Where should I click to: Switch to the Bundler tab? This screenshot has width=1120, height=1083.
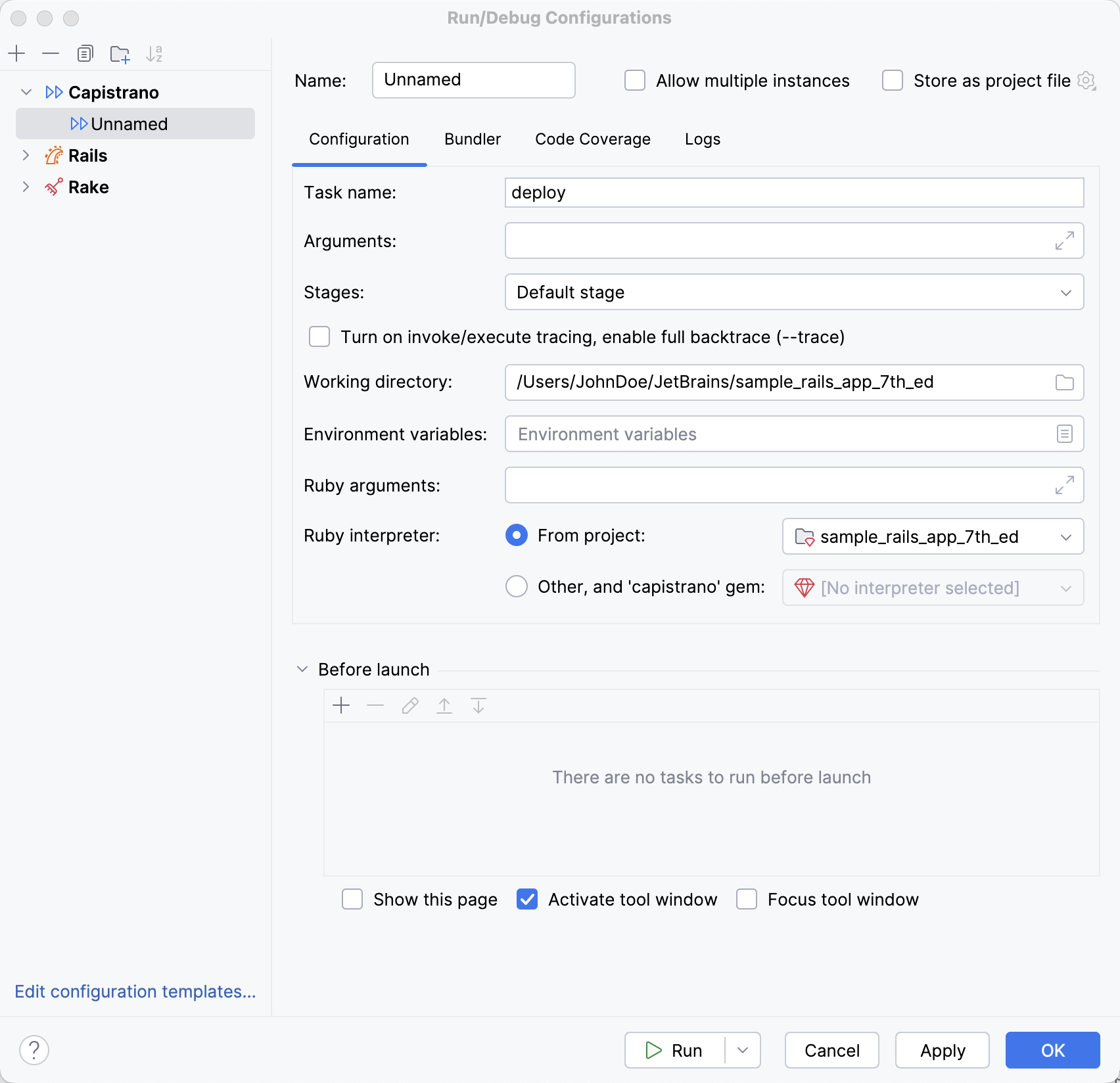point(472,139)
